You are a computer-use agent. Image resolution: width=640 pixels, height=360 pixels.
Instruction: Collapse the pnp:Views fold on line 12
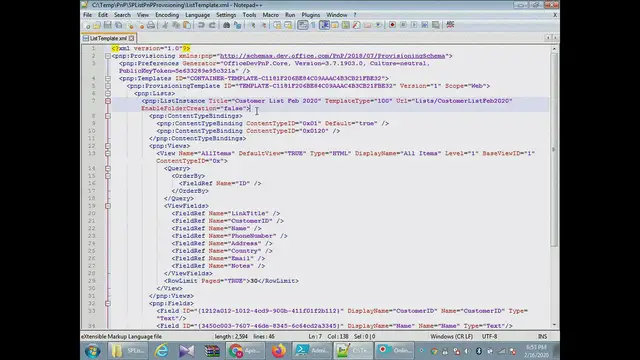[x=108, y=146]
